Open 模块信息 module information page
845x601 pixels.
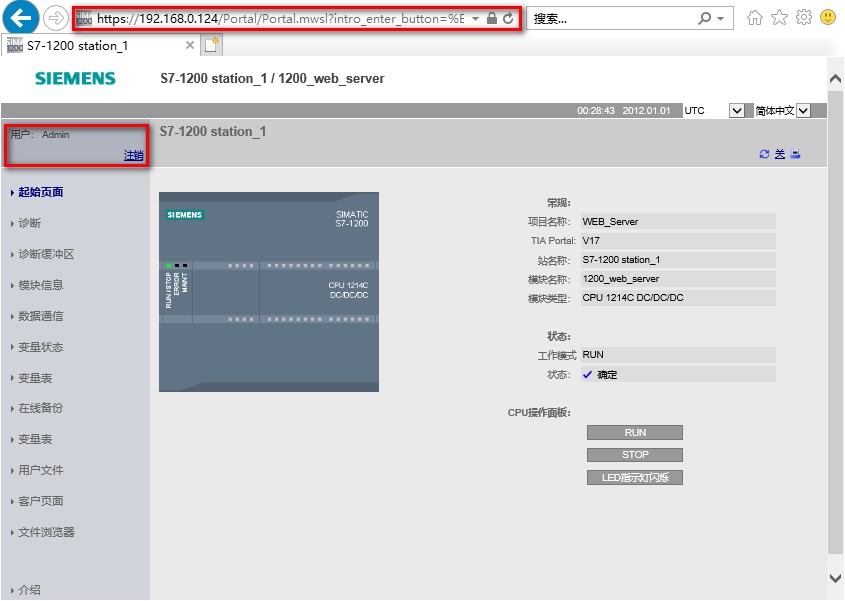41,285
